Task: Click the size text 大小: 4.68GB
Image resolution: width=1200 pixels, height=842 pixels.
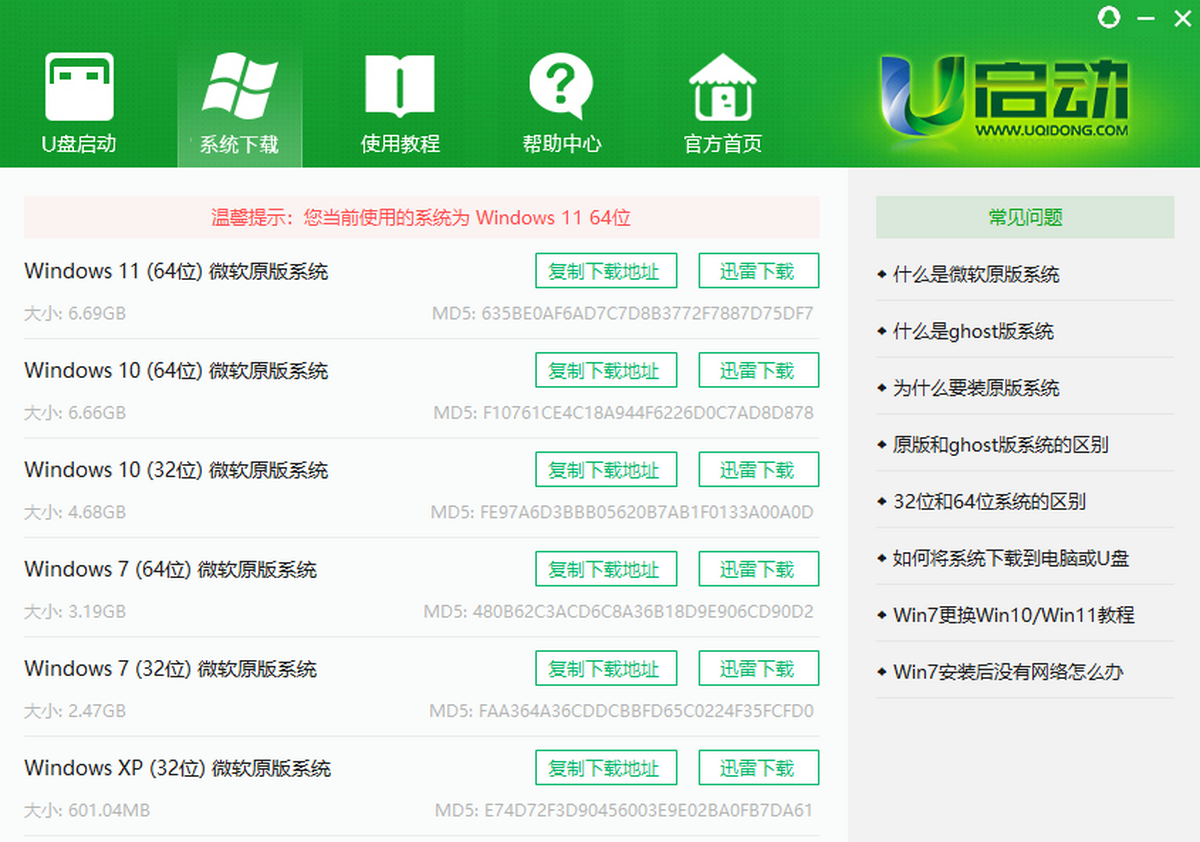Action: 75,512
